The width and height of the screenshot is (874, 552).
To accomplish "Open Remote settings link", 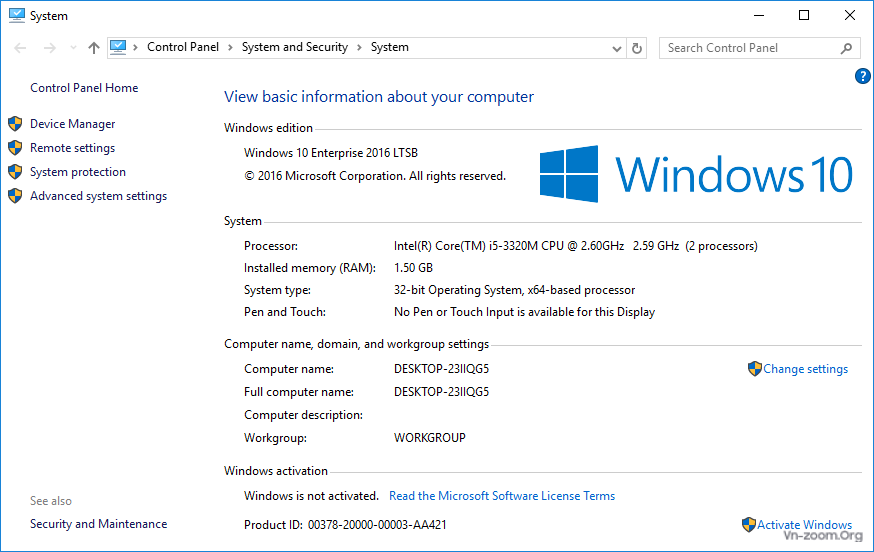I will point(72,148).
